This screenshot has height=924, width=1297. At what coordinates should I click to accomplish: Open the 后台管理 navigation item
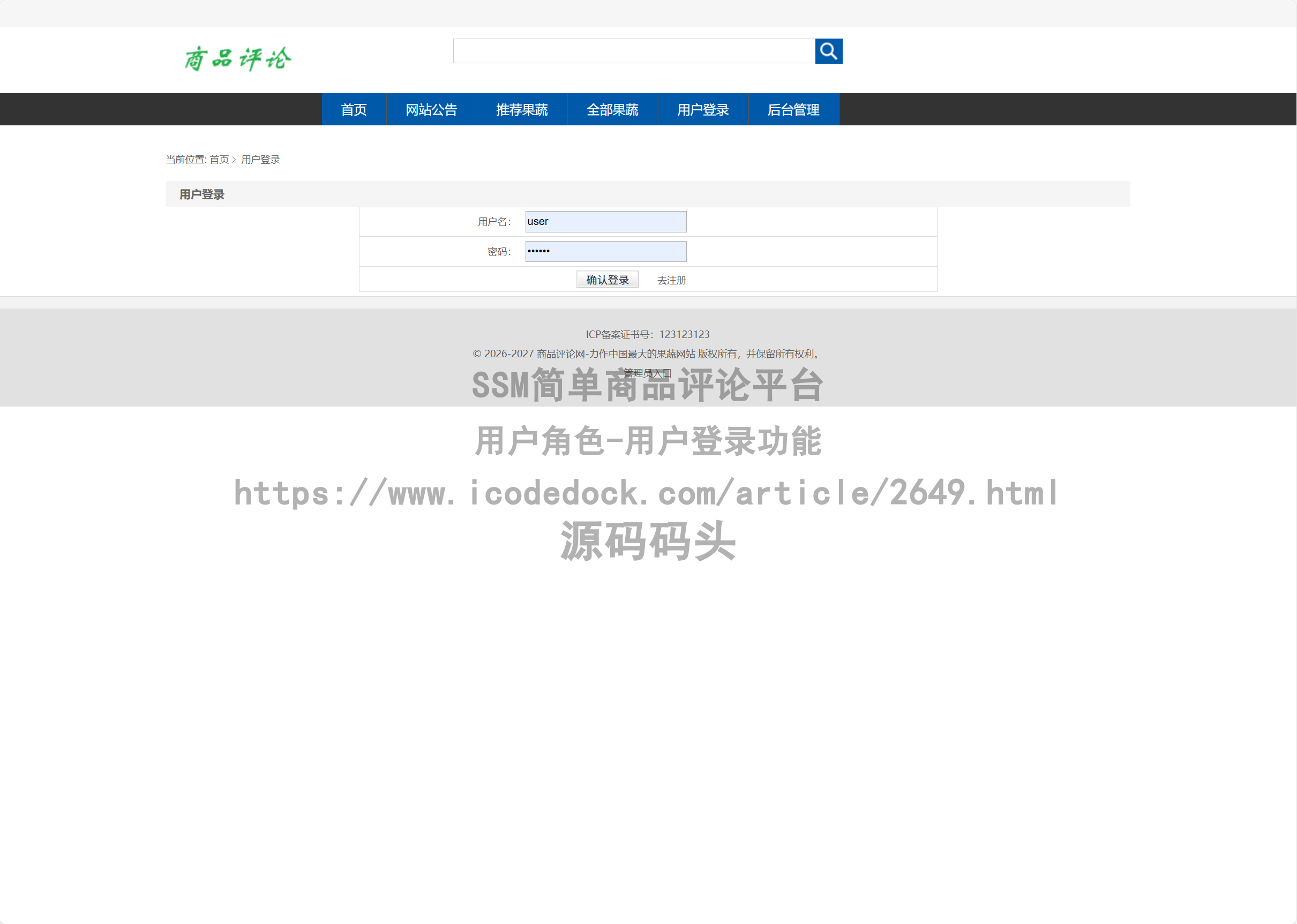[x=793, y=109]
